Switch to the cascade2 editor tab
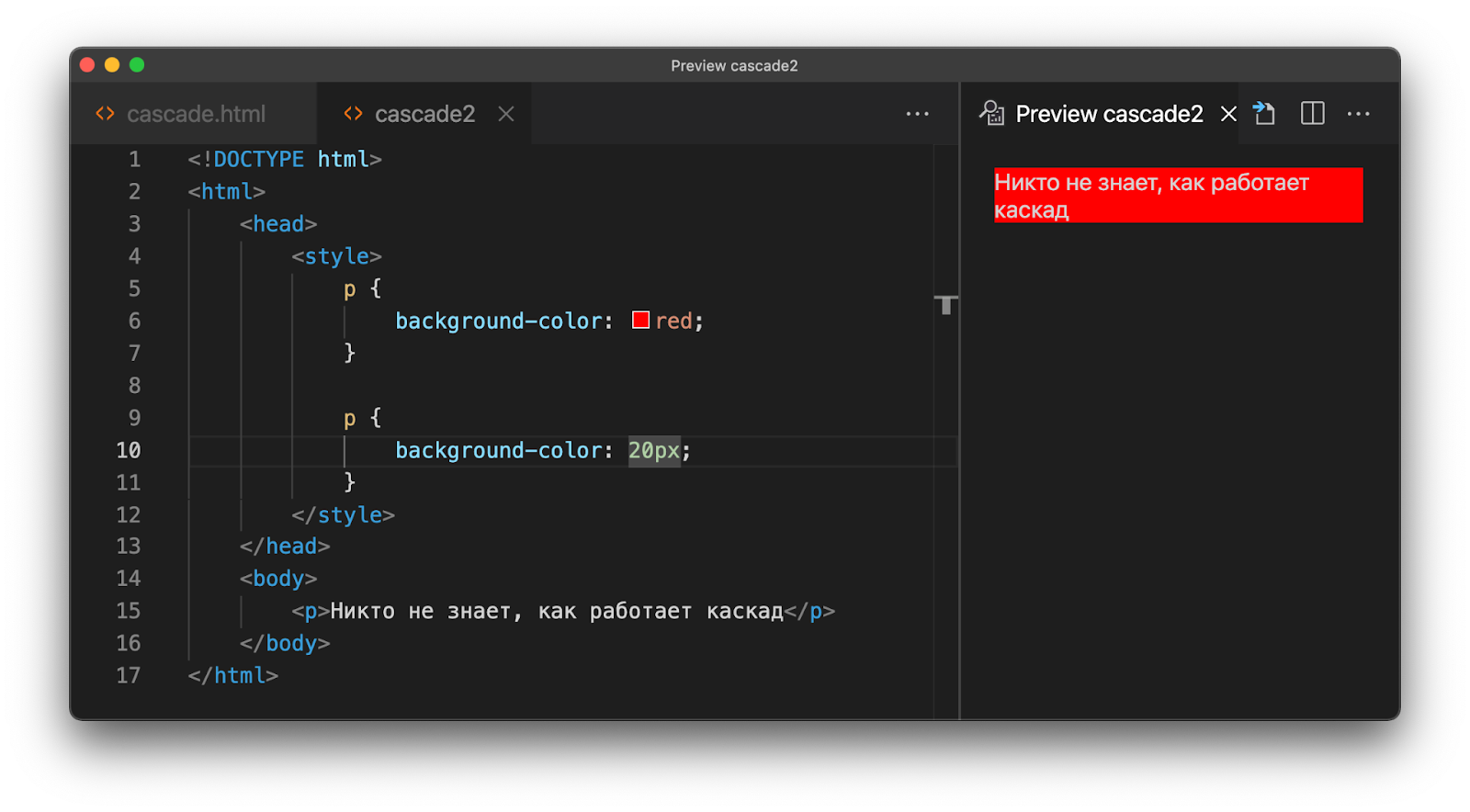This screenshot has width=1470, height=812. click(x=424, y=114)
